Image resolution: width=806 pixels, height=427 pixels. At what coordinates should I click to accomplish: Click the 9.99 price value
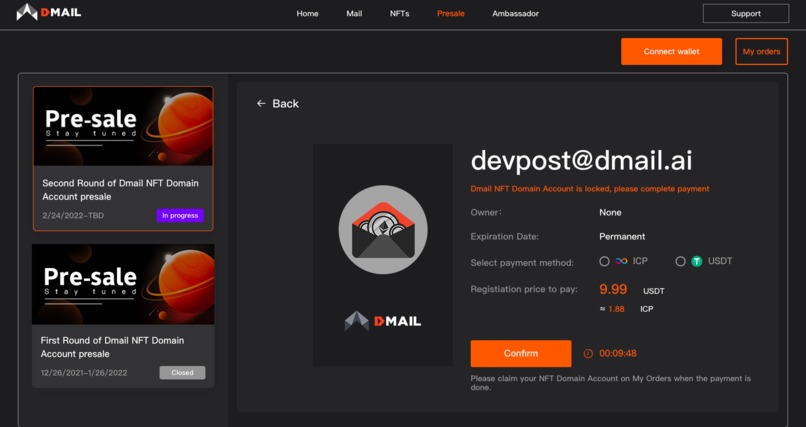[613, 289]
